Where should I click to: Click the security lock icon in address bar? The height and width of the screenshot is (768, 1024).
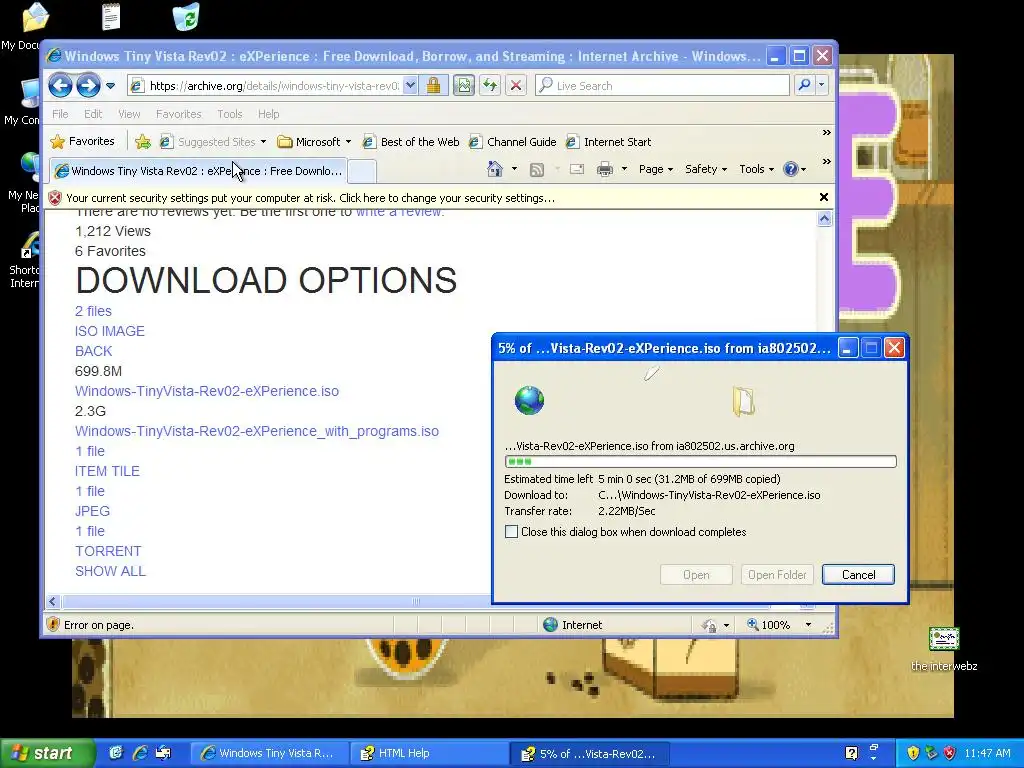433,86
